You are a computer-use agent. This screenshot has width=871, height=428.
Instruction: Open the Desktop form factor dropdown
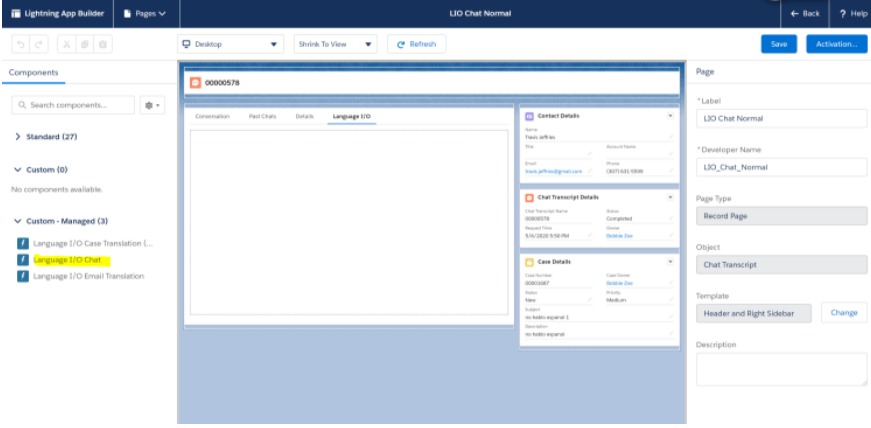(230, 44)
